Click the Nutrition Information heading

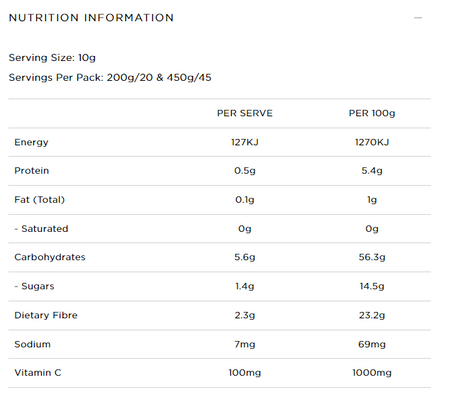[x=91, y=18]
